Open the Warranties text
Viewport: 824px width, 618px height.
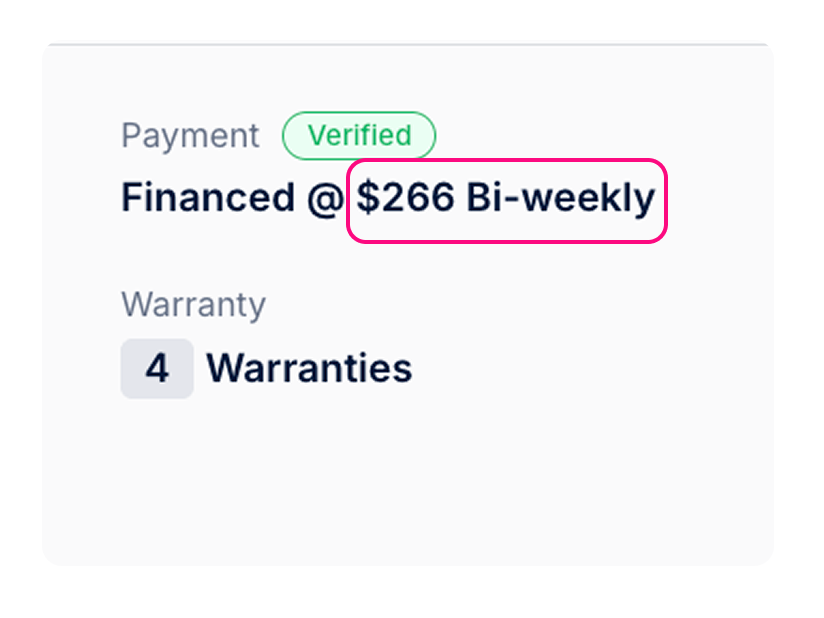click(309, 369)
